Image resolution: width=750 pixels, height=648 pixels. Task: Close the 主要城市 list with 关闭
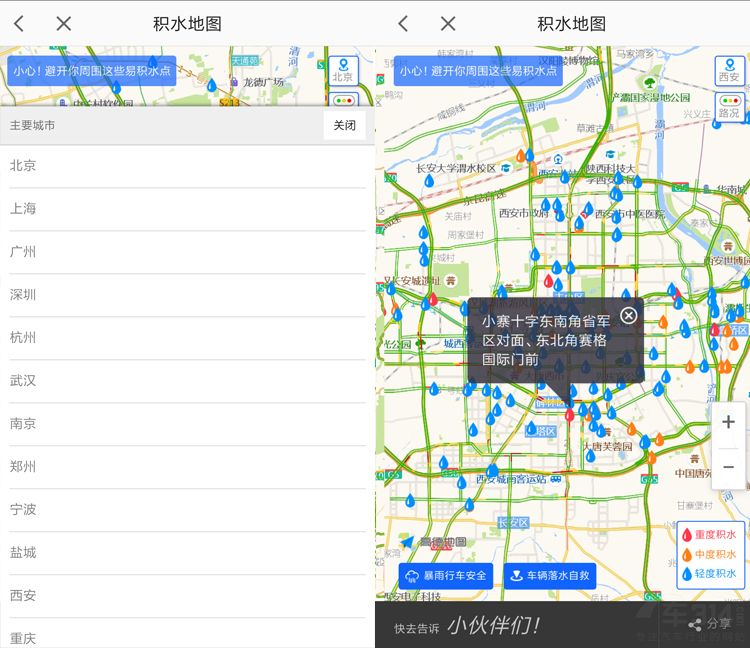[x=344, y=125]
